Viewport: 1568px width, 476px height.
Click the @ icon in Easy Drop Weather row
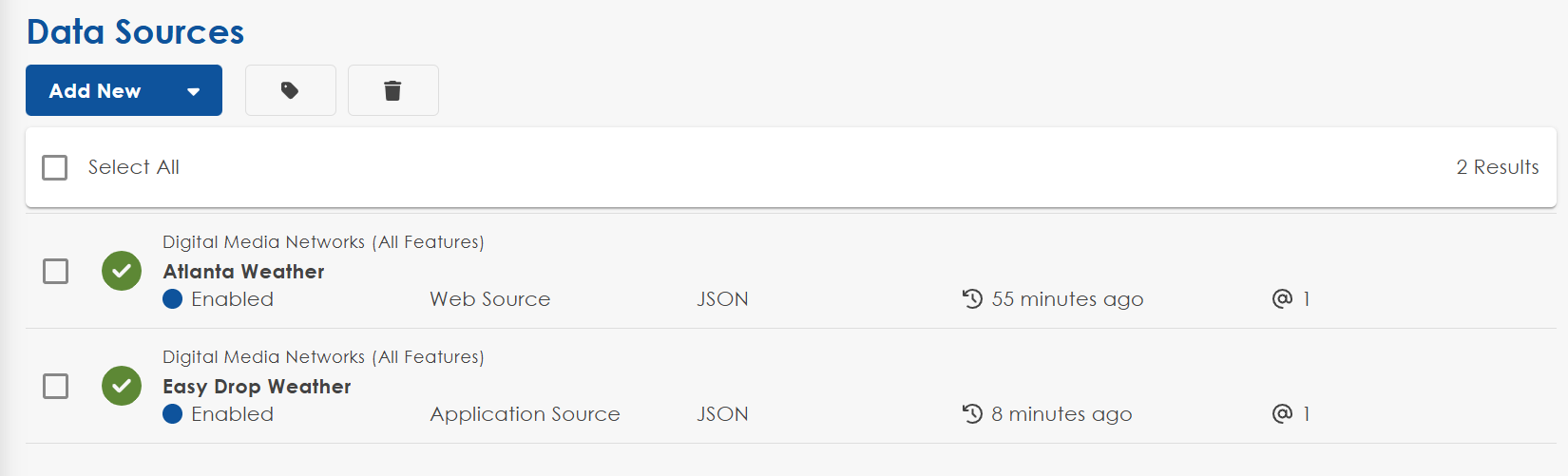click(1282, 414)
